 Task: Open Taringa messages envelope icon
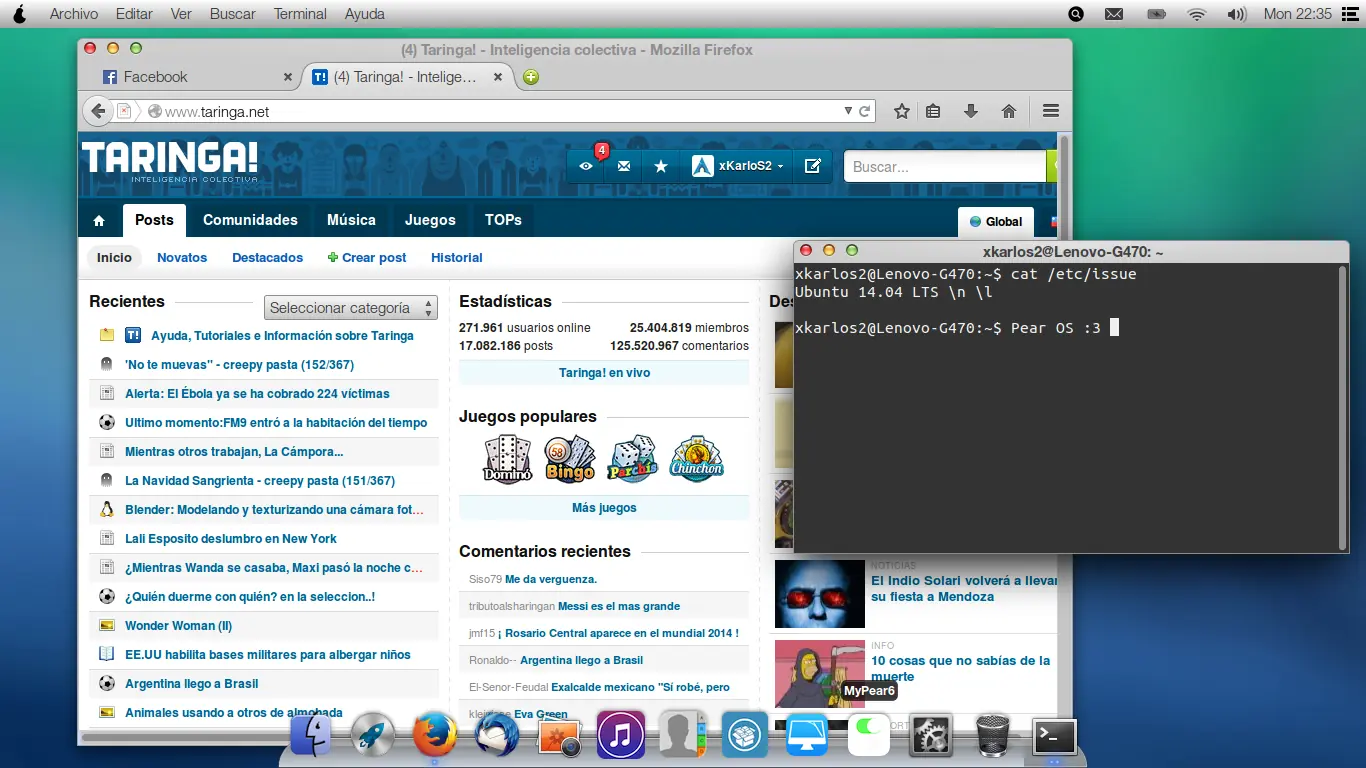coord(624,166)
